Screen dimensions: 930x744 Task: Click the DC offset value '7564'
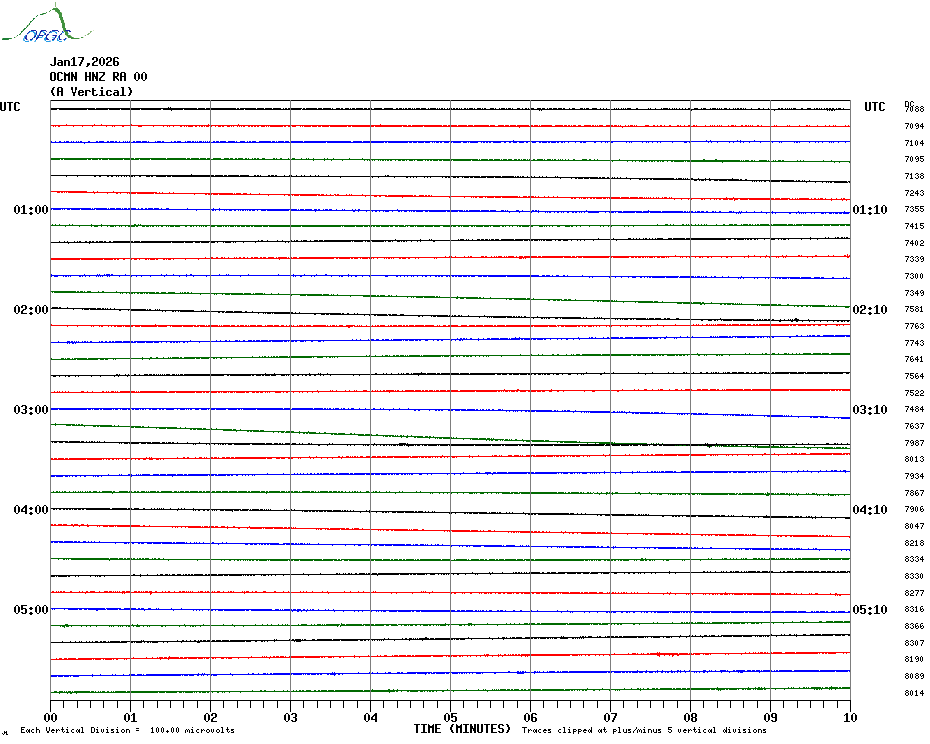click(x=914, y=376)
